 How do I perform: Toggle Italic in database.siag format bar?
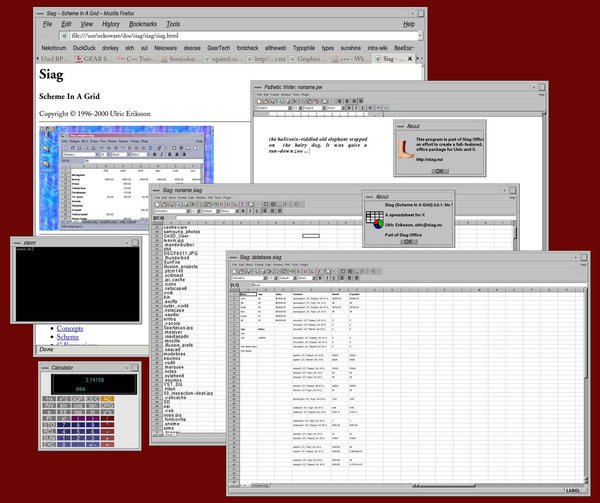point(327,278)
